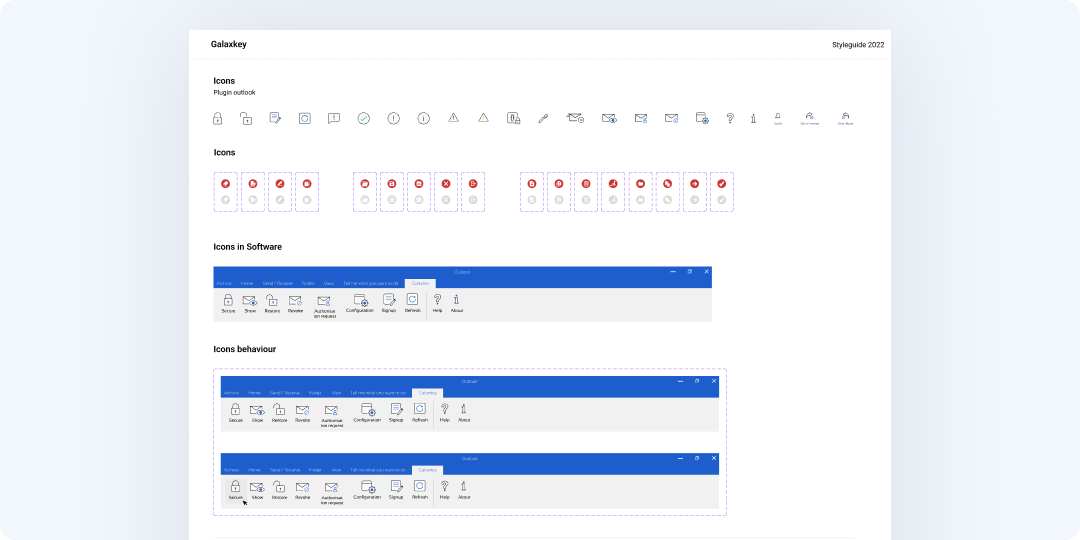Click the Galaxkey logo text in the page header
The height and width of the screenshot is (540, 1080).
click(229, 44)
